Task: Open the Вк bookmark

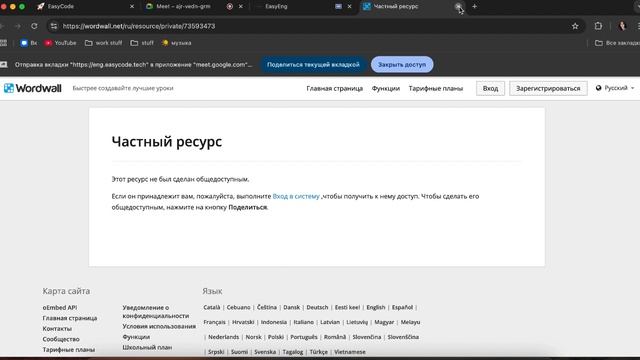Action: 29,43
